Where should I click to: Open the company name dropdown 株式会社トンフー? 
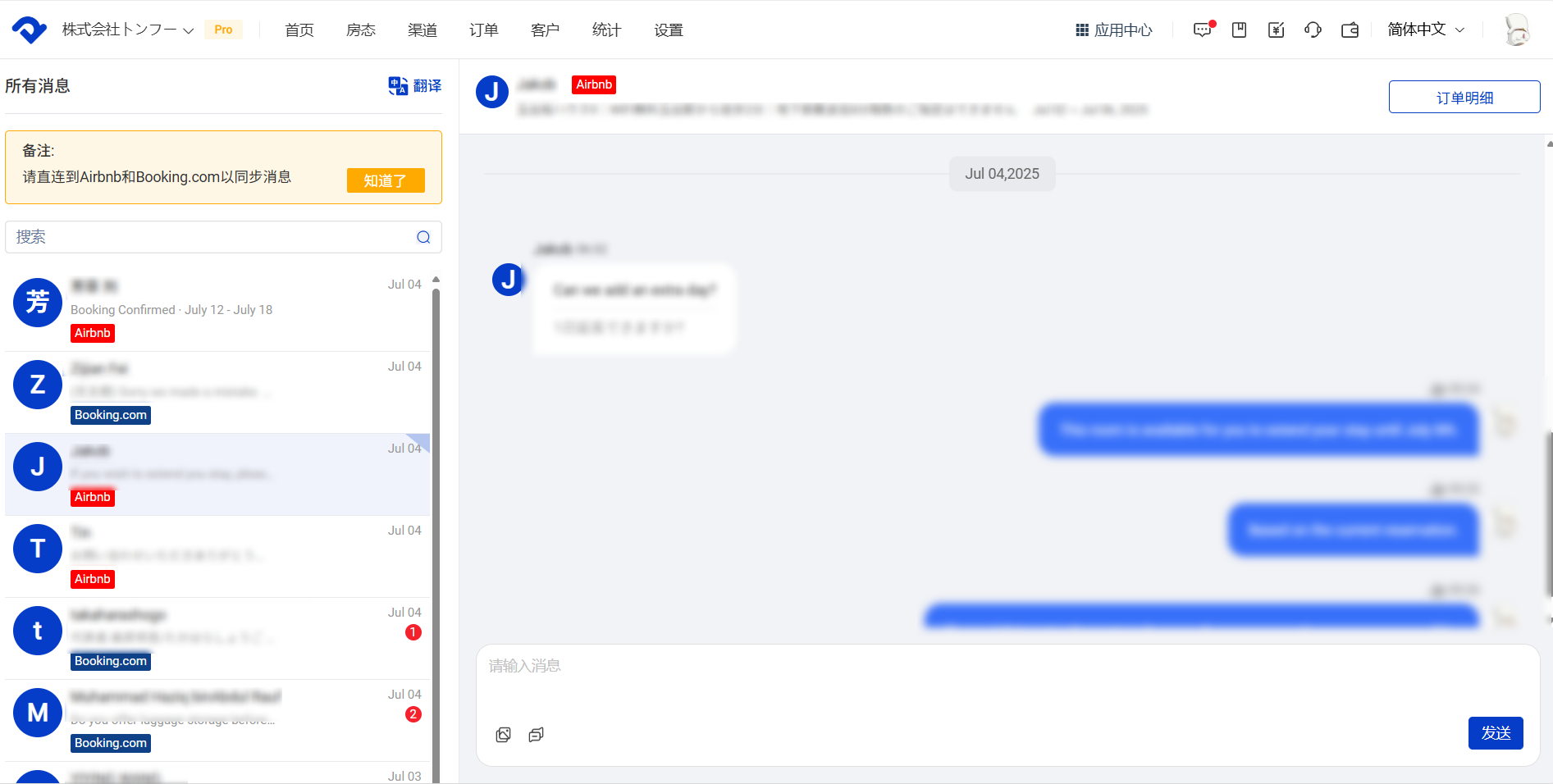point(128,30)
